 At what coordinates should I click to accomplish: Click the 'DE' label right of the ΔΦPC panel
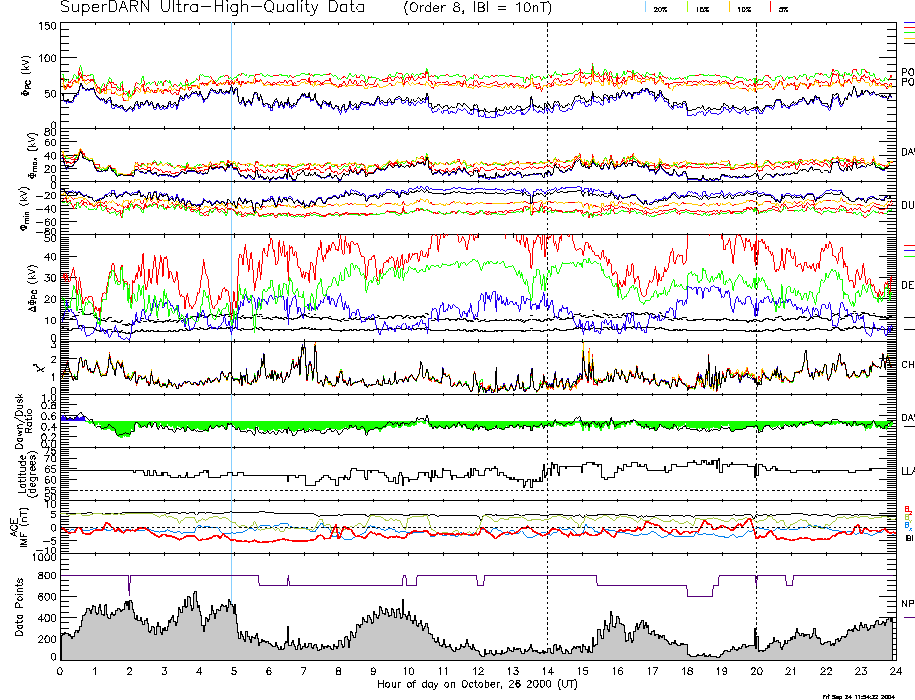pos(908,285)
